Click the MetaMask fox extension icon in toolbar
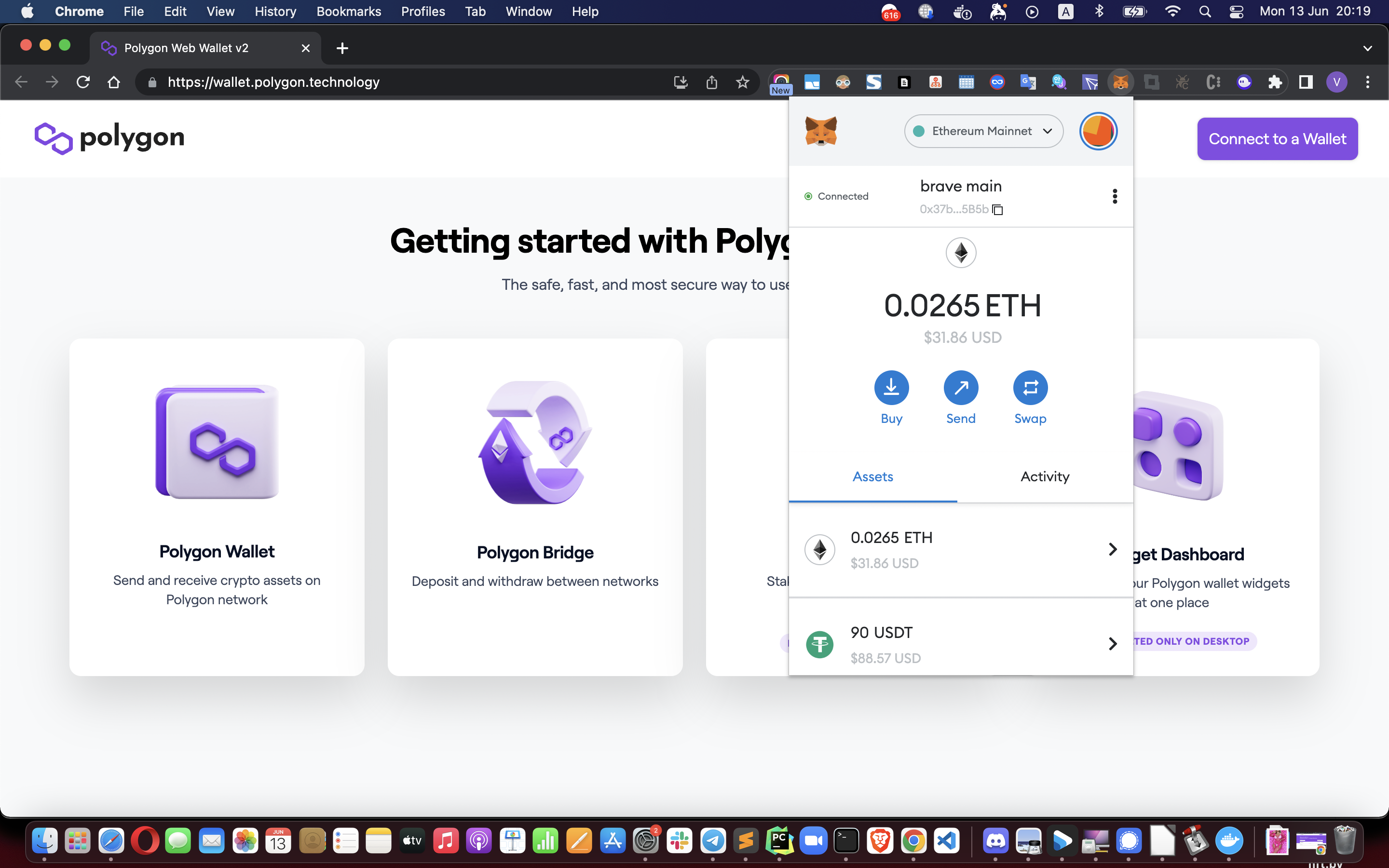Image resolution: width=1389 pixels, height=868 pixels. pyautogui.click(x=1120, y=82)
